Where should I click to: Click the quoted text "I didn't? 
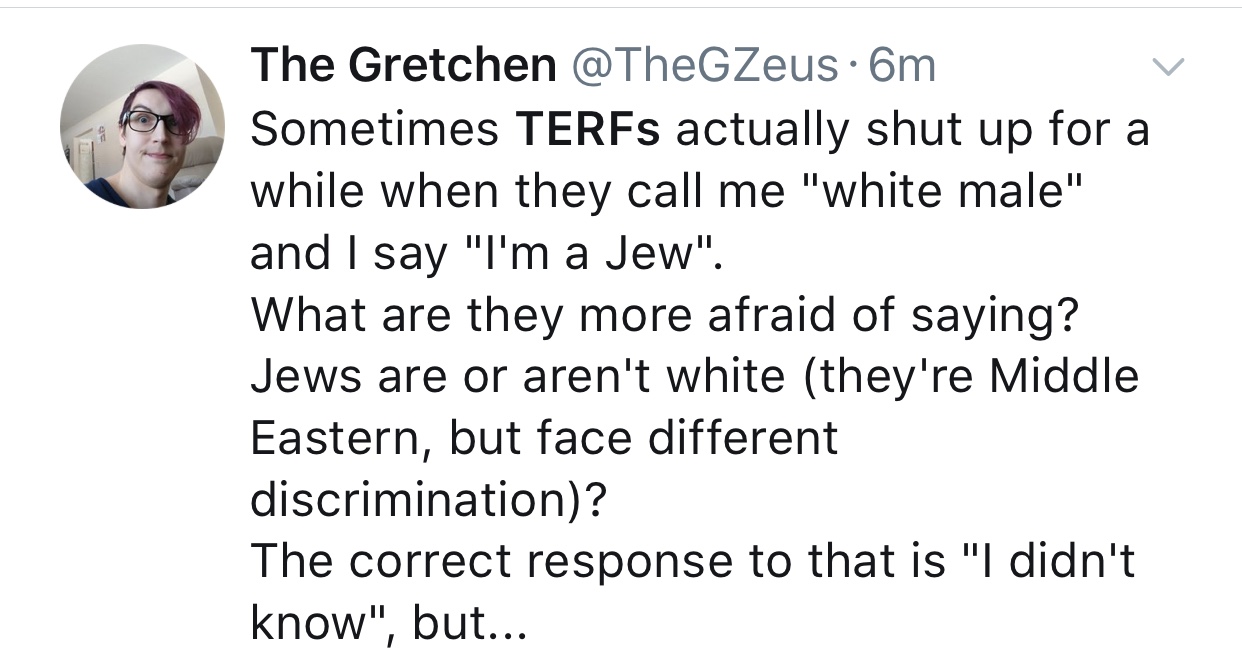click(1048, 562)
